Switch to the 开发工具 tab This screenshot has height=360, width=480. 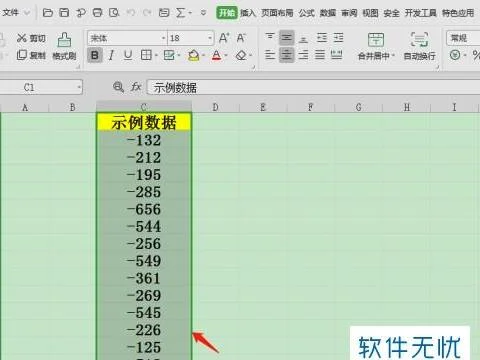[420, 13]
